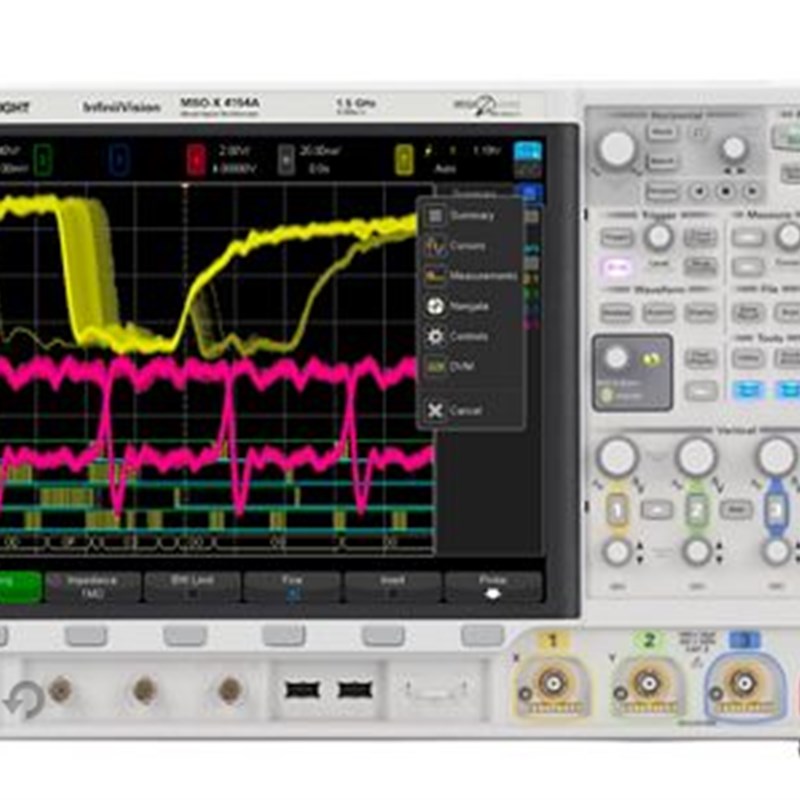Click the key between channel 2 and 3
800x800 pixels.
[x=736, y=509]
